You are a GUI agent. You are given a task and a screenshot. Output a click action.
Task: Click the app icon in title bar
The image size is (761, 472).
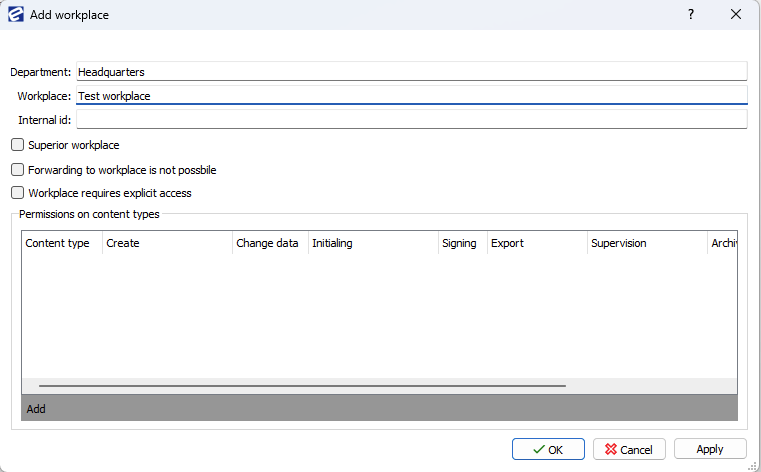point(16,15)
